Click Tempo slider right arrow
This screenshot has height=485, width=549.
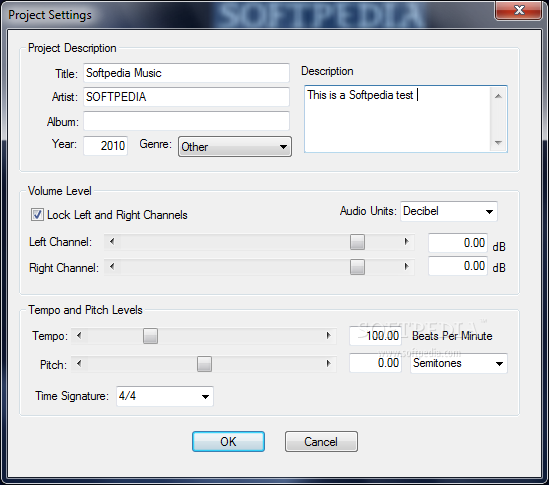328,335
